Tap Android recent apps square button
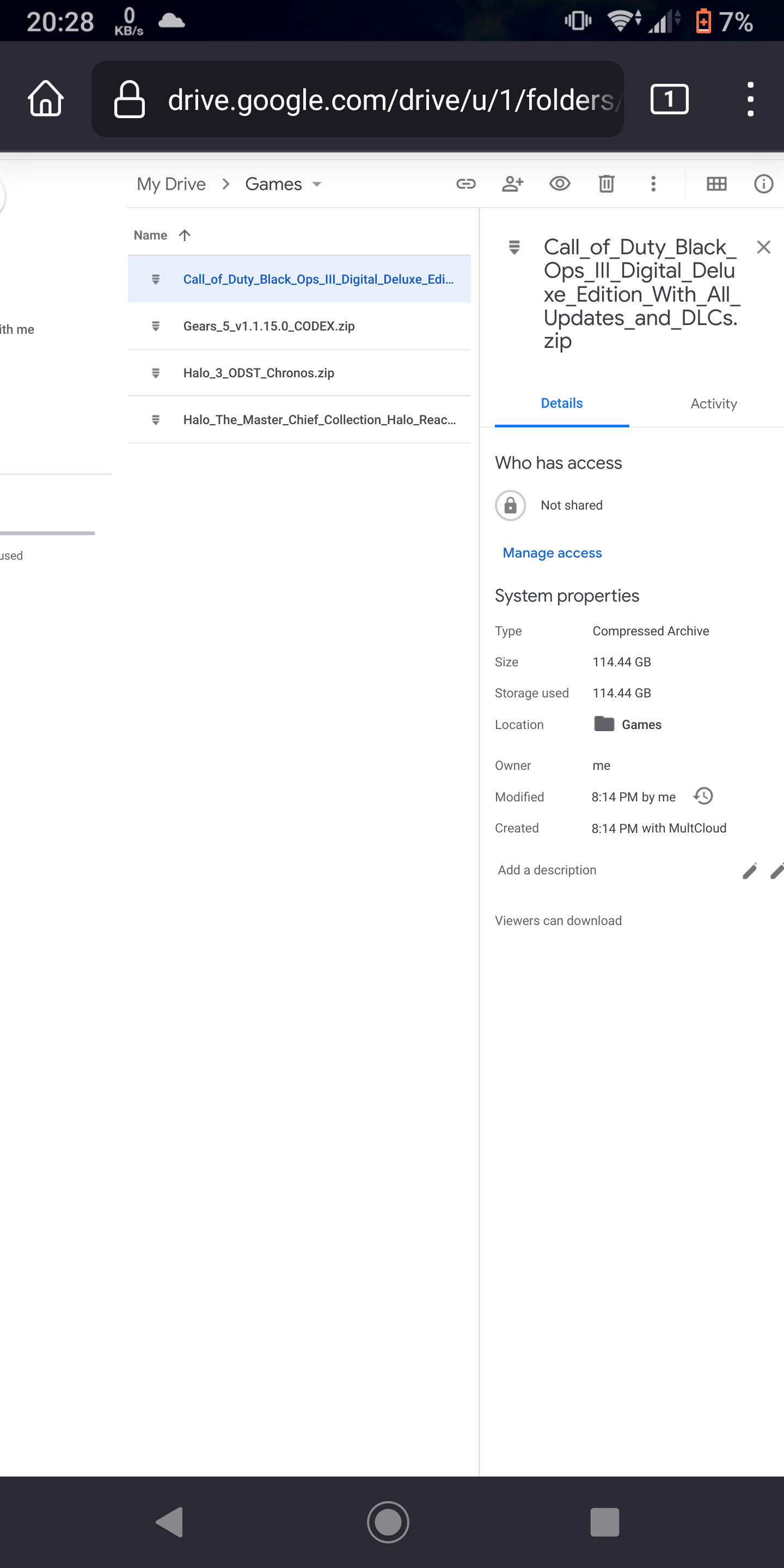Screen dimensions: 784x1568 (604, 1522)
